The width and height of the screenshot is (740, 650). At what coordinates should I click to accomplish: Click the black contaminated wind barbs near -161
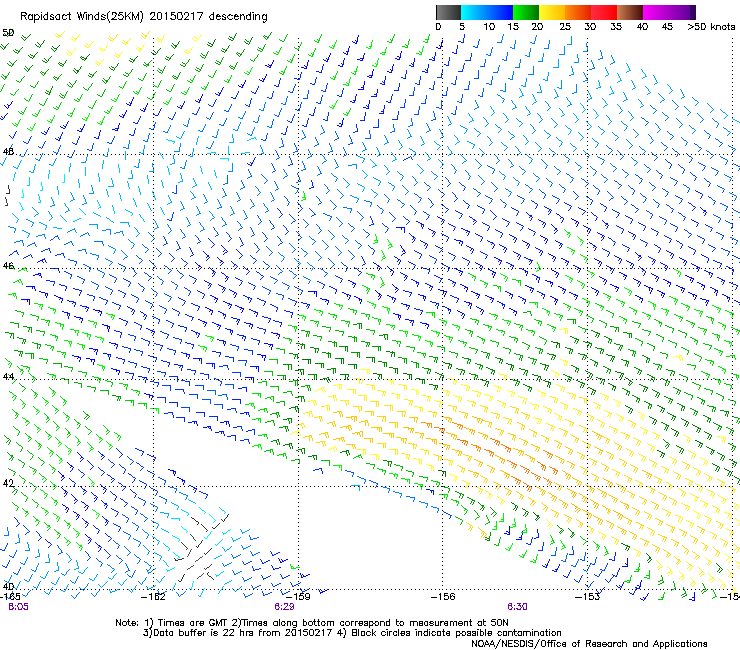click(202, 548)
